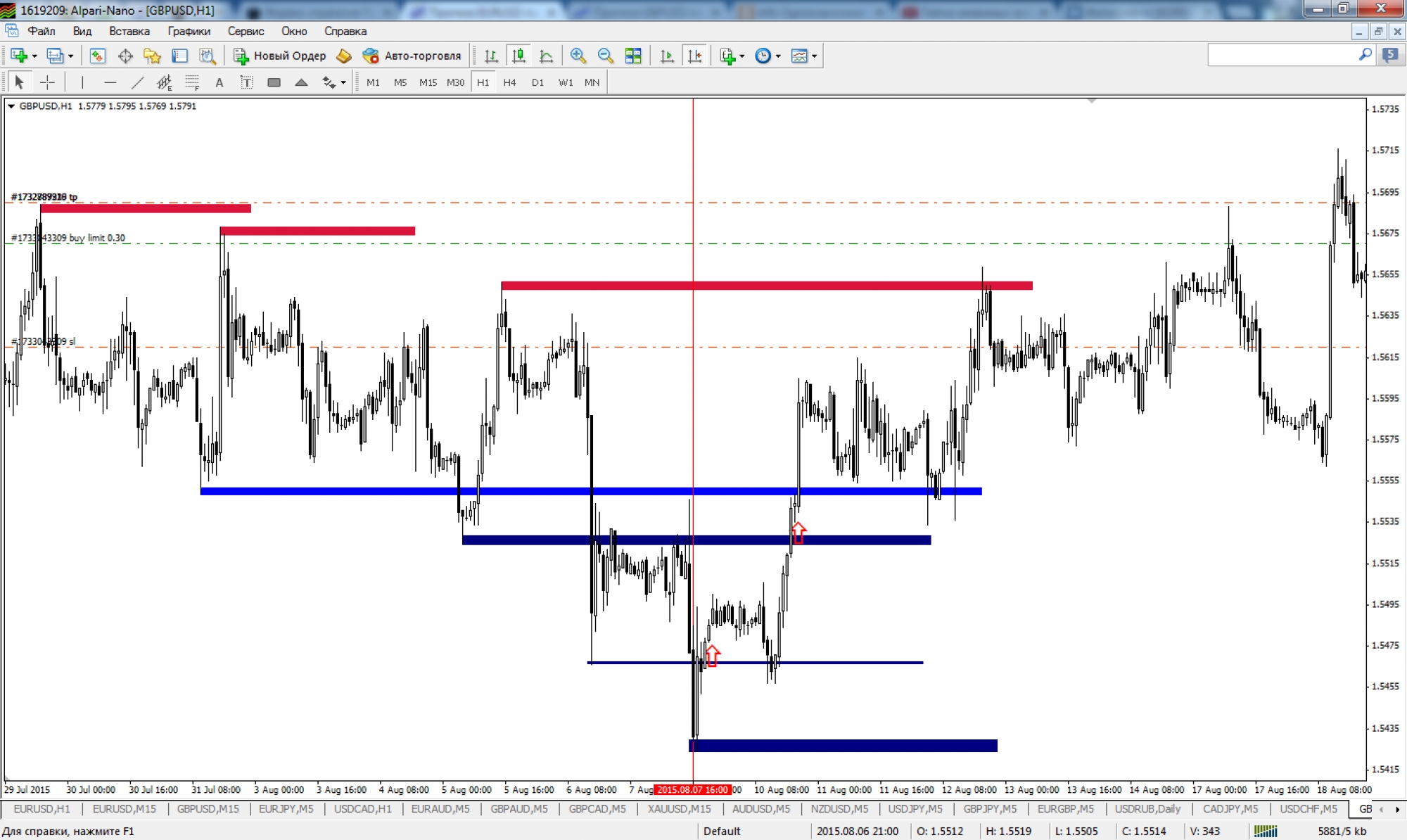Open the Сервис menu

click(x=246, y=31)
